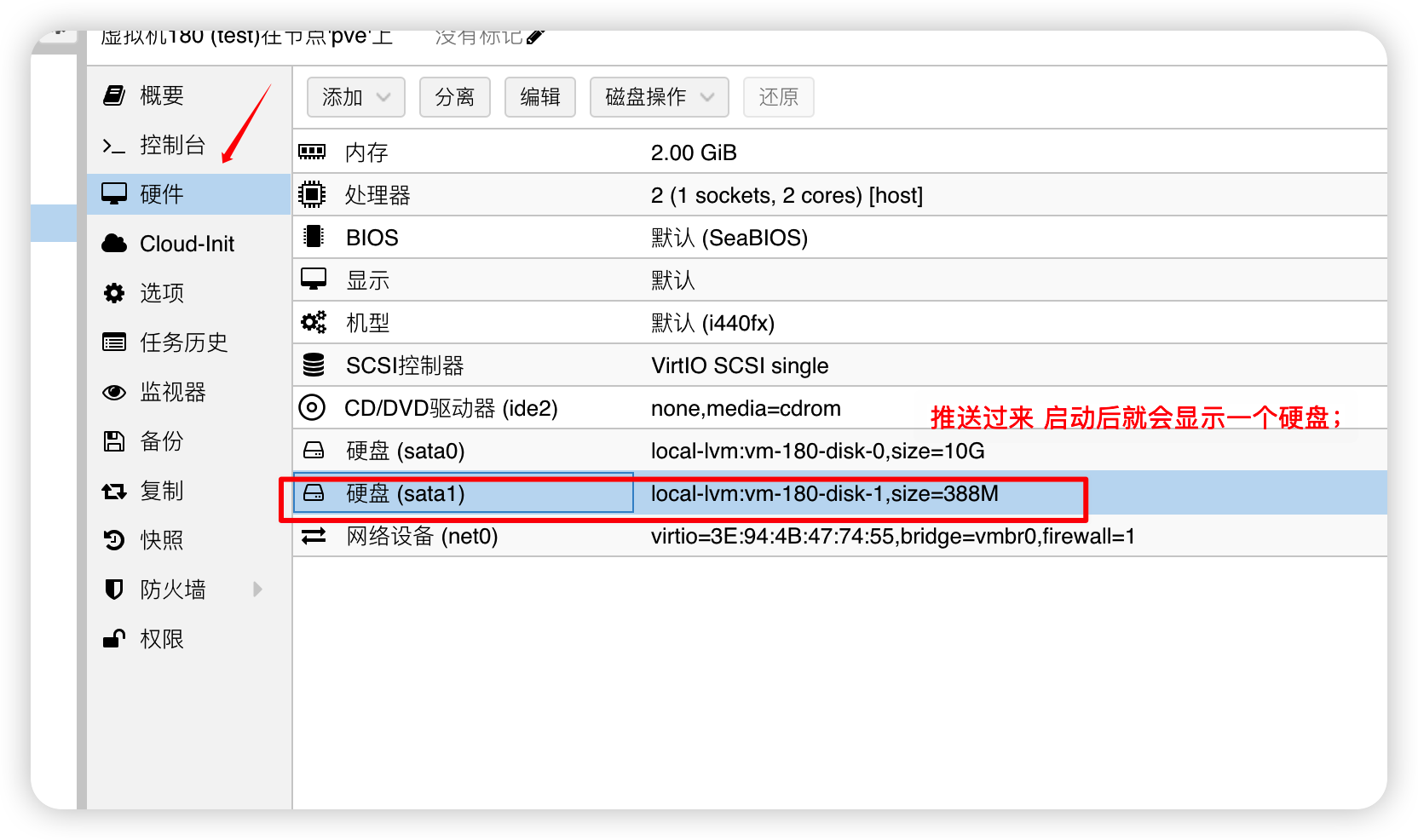The height and width of the screenshot is (840, 1418).
Task: Click the display icon in 显示 row
Action: [x=314, y=279]
